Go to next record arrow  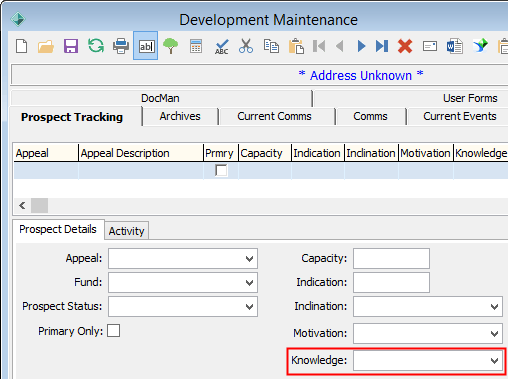coord(361,46)
